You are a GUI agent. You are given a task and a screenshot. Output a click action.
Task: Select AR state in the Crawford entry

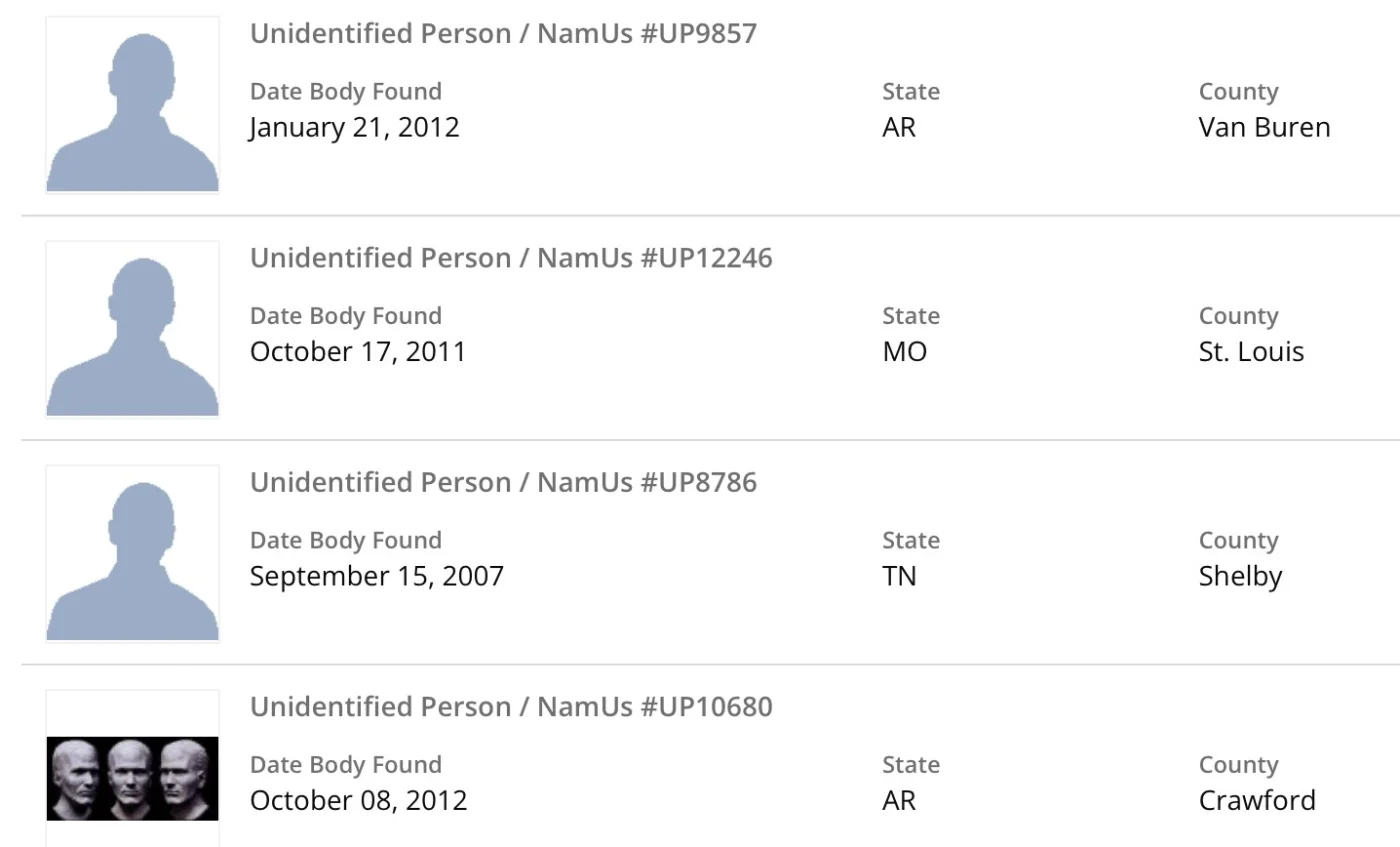point(899,801)
